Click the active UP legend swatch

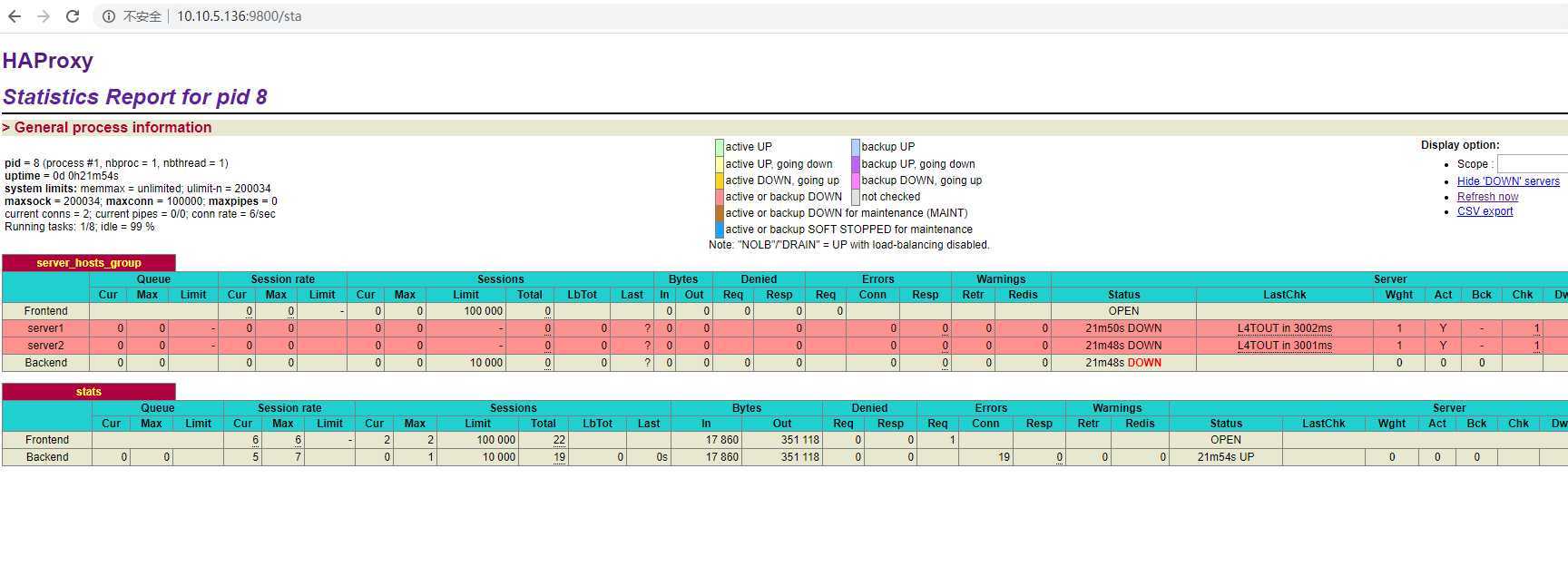pos(720,147)
